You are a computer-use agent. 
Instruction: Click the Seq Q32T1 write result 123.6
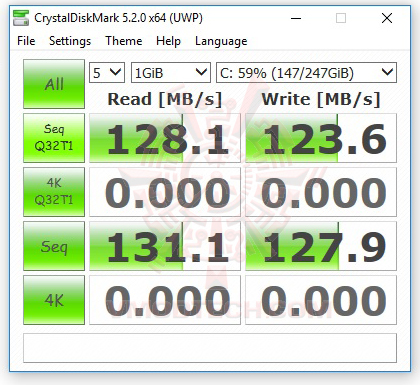321,138
